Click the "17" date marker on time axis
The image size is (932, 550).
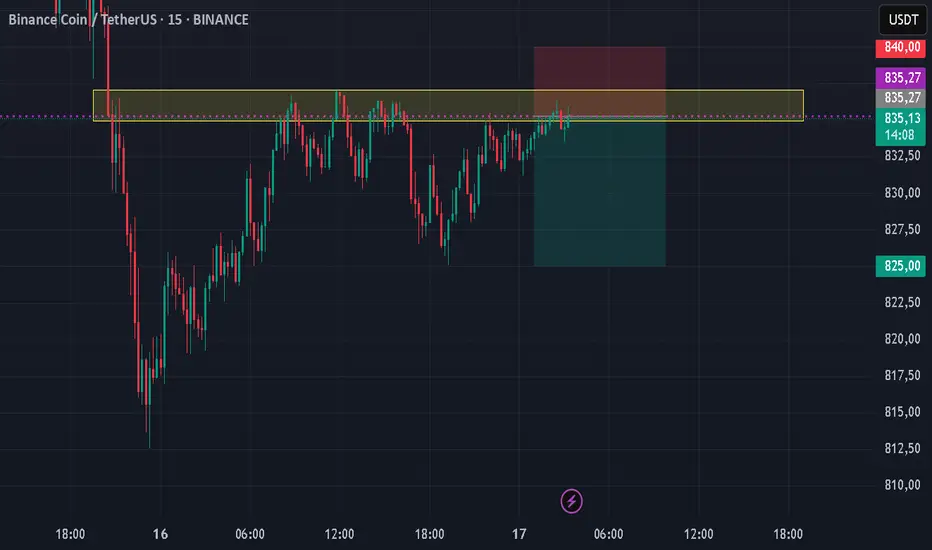click(520, 535)
